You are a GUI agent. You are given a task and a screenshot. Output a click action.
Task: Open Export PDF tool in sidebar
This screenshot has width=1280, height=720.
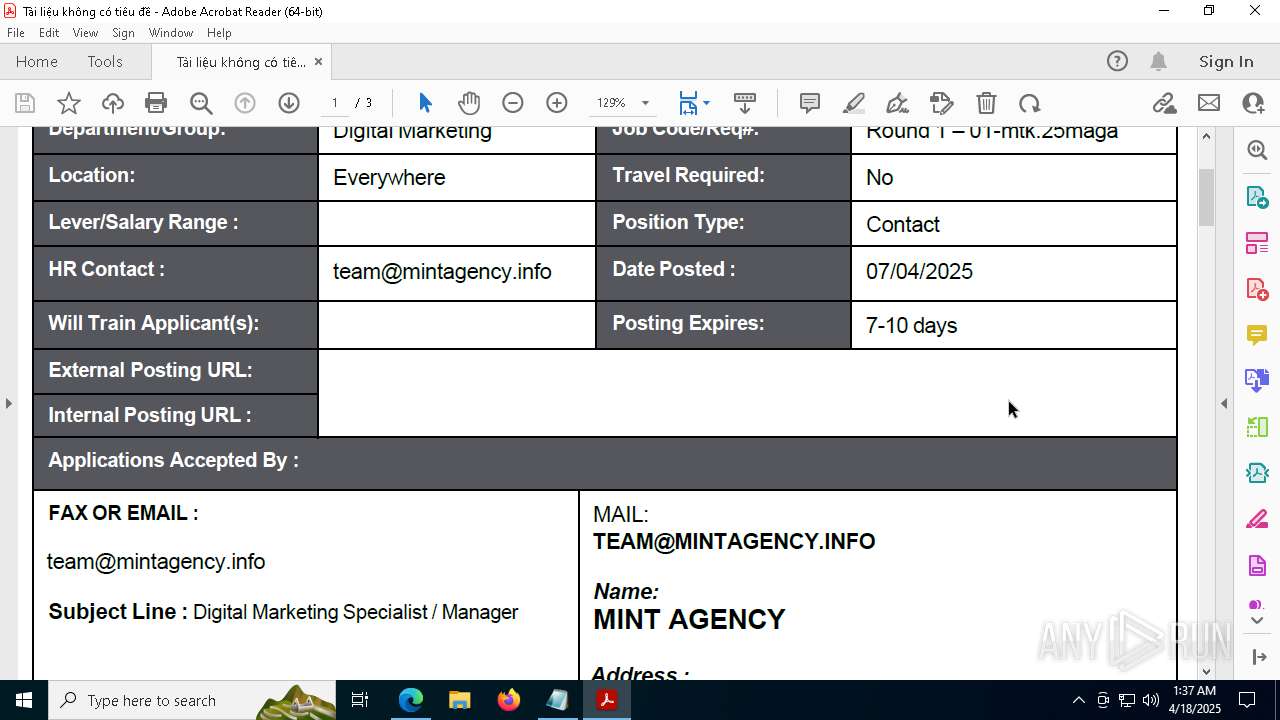click(1257, 197)
